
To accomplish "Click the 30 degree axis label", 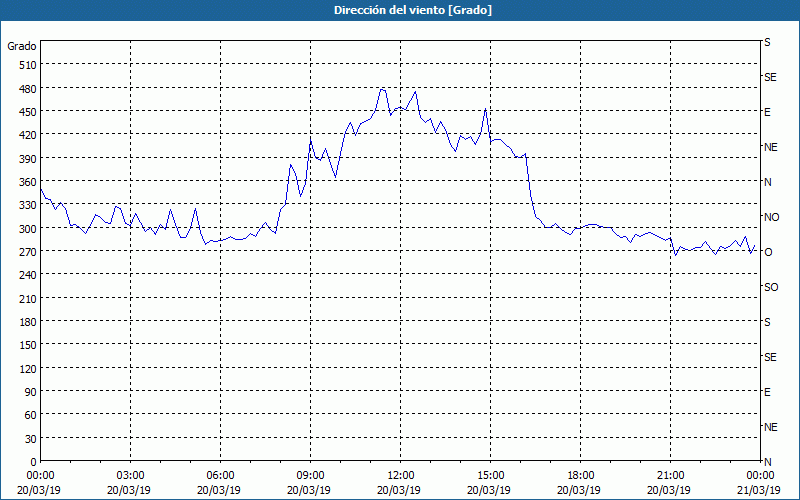I will (31, 439).
